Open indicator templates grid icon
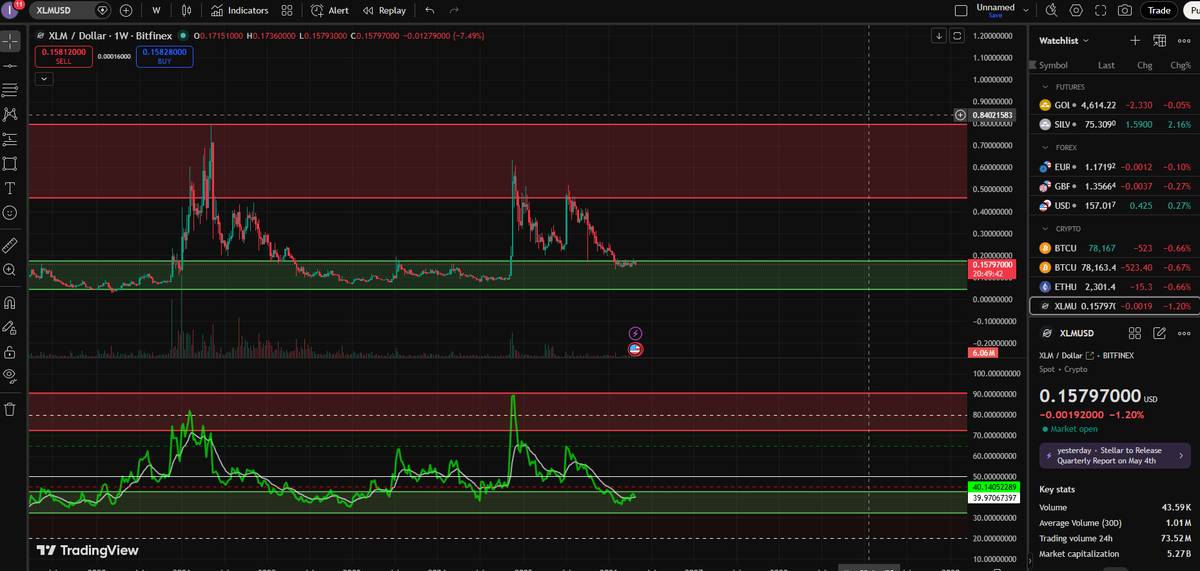 [x=287, y=10]
